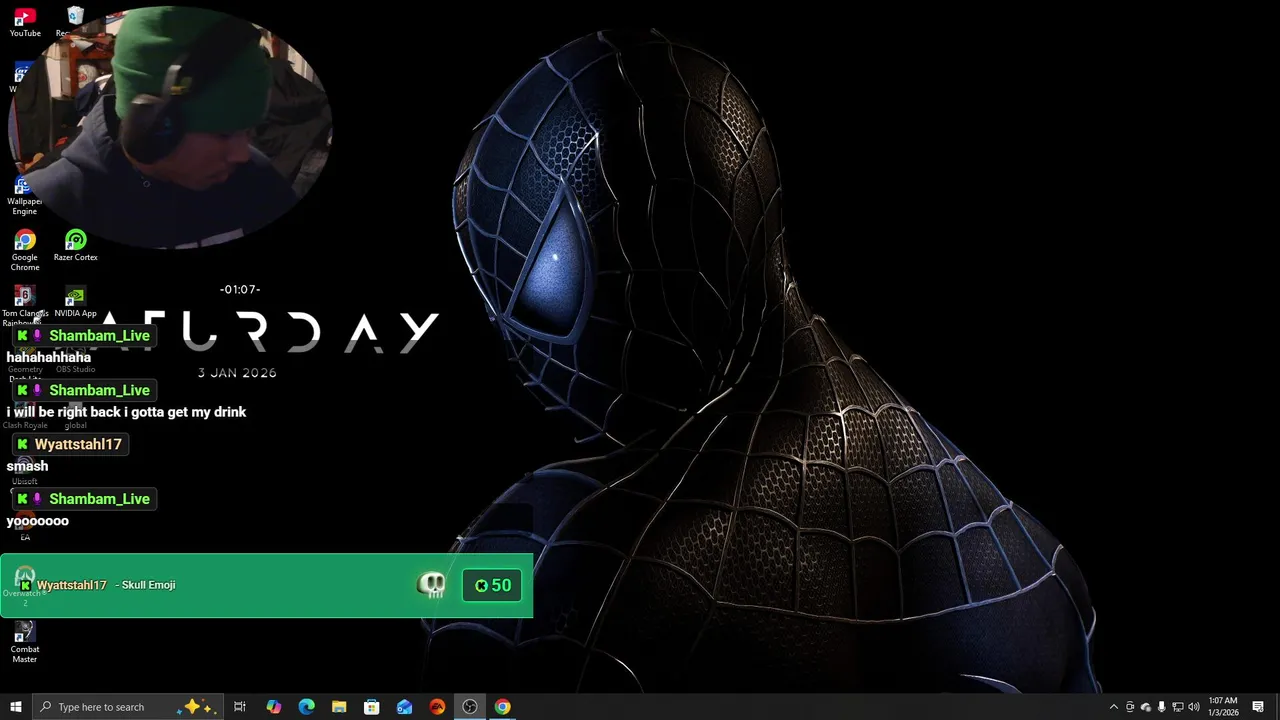Click Wyattstahl17 in the green alert banner
Viewport: 1280px width, 720px height.
pyautogui.click(x=71, y=585)
